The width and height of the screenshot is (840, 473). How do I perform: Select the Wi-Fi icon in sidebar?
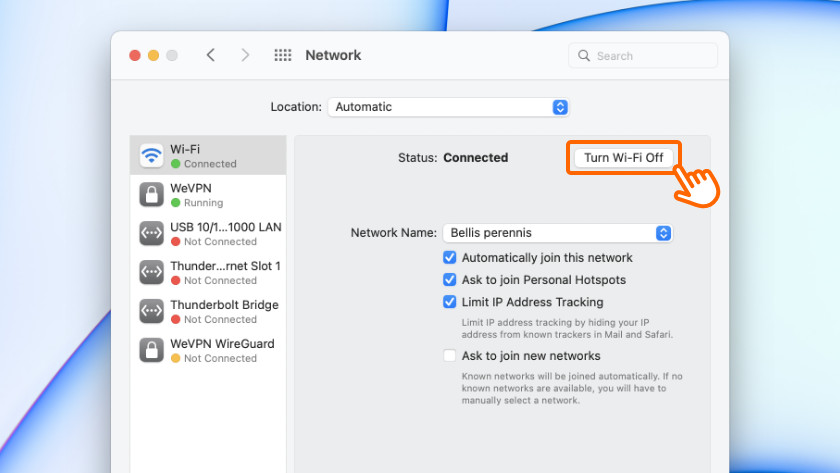[x=151, y=156]
